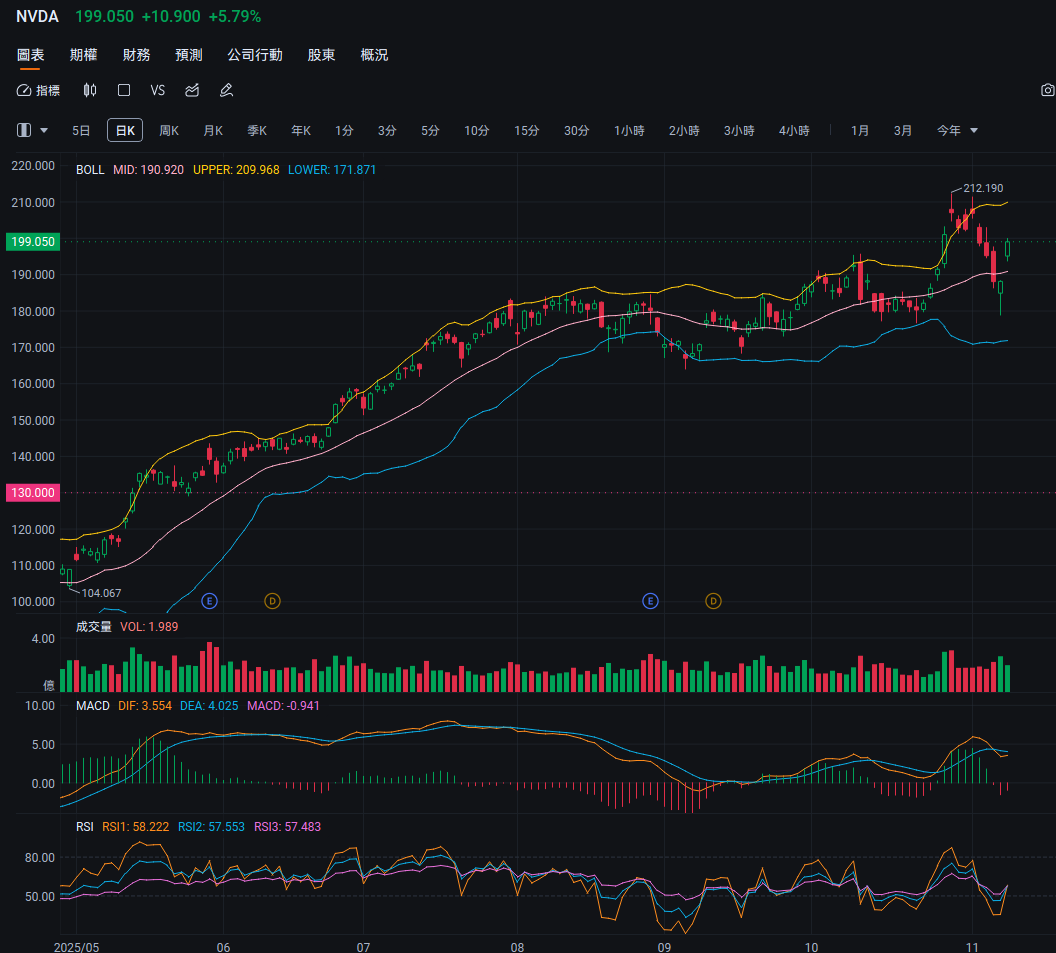Viewport: 1056px width, 953px height.
Task: Click the RSI2: 57.553 value
Action: click(211, 826)
